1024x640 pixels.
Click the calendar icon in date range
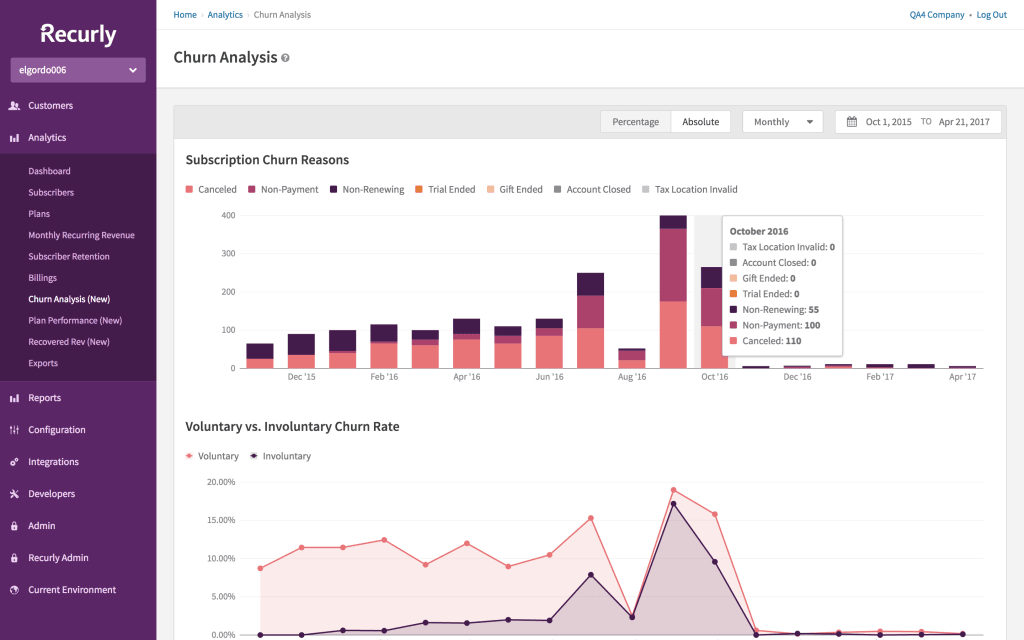click(852, 121)
